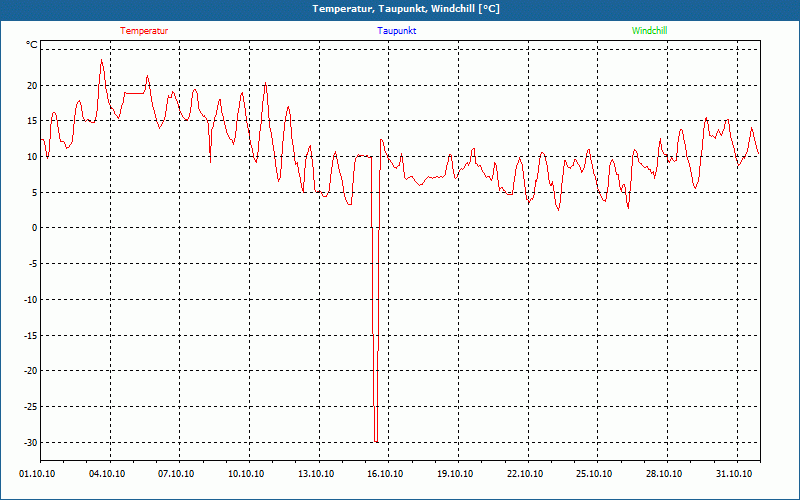Click the -25 value on the y-axis
800x500 pixels.
(x=31, y=407)
